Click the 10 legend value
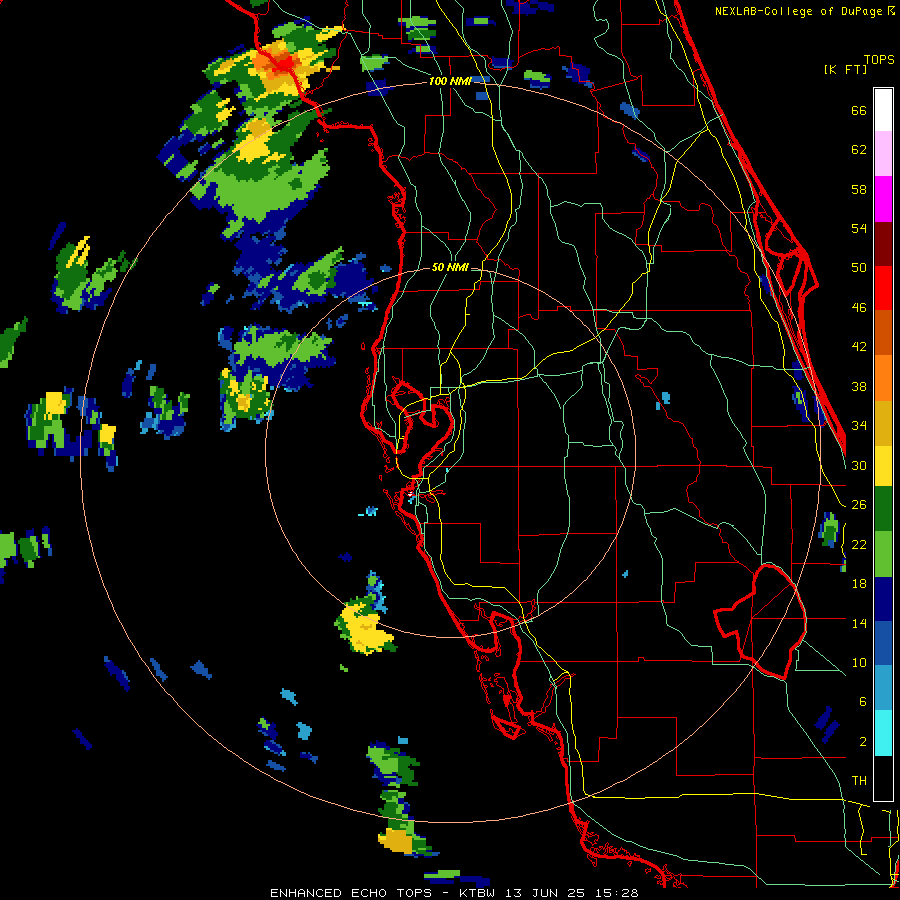900x900 pixels. (859, 662)
